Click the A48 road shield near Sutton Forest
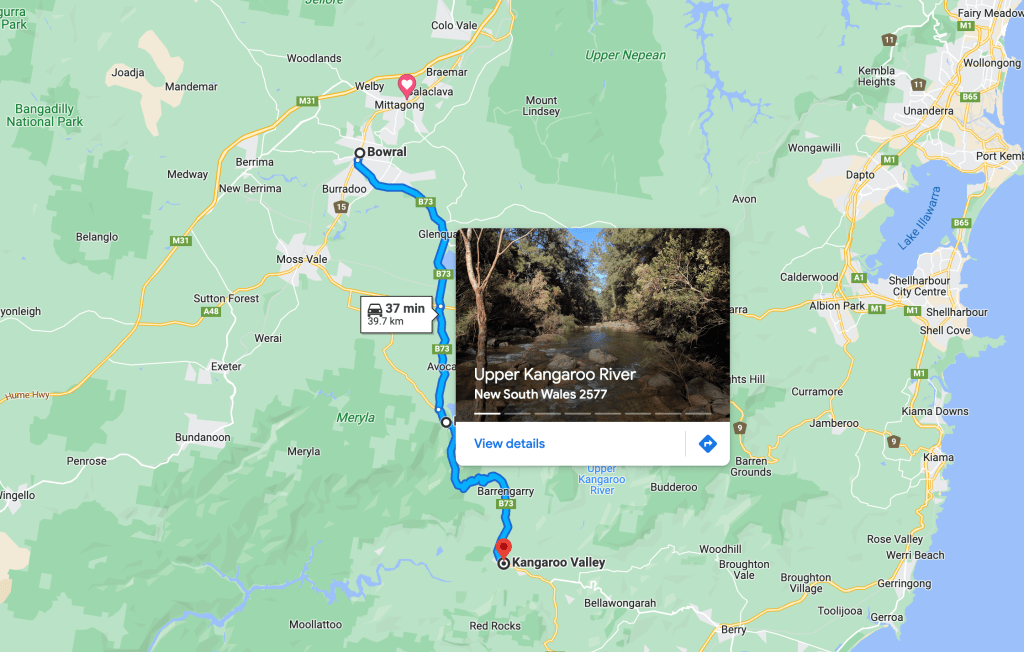Screen dimensions: 1024x652 pyautogui.click(x=211, y=312)
